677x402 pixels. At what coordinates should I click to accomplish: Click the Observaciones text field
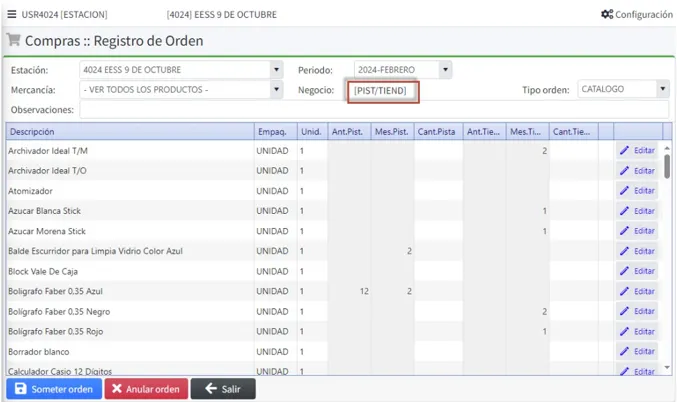tap(374, 110)
